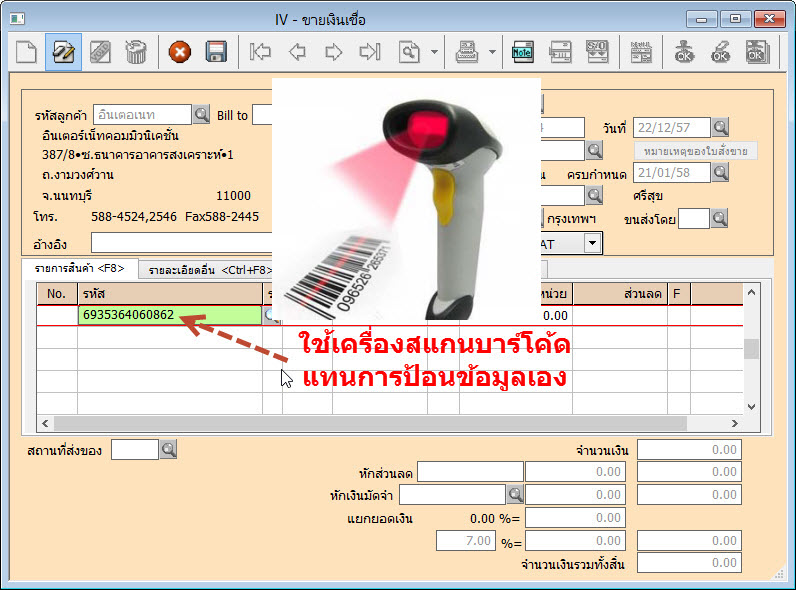The image size is (796, 590).
Task: Go to the previous record
Action: coord(297,52)
